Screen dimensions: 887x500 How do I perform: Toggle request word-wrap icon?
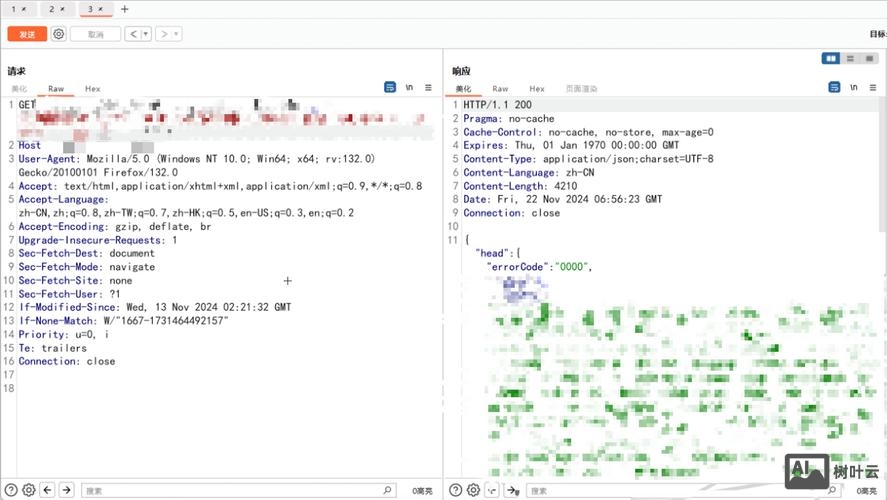(390, 87)
